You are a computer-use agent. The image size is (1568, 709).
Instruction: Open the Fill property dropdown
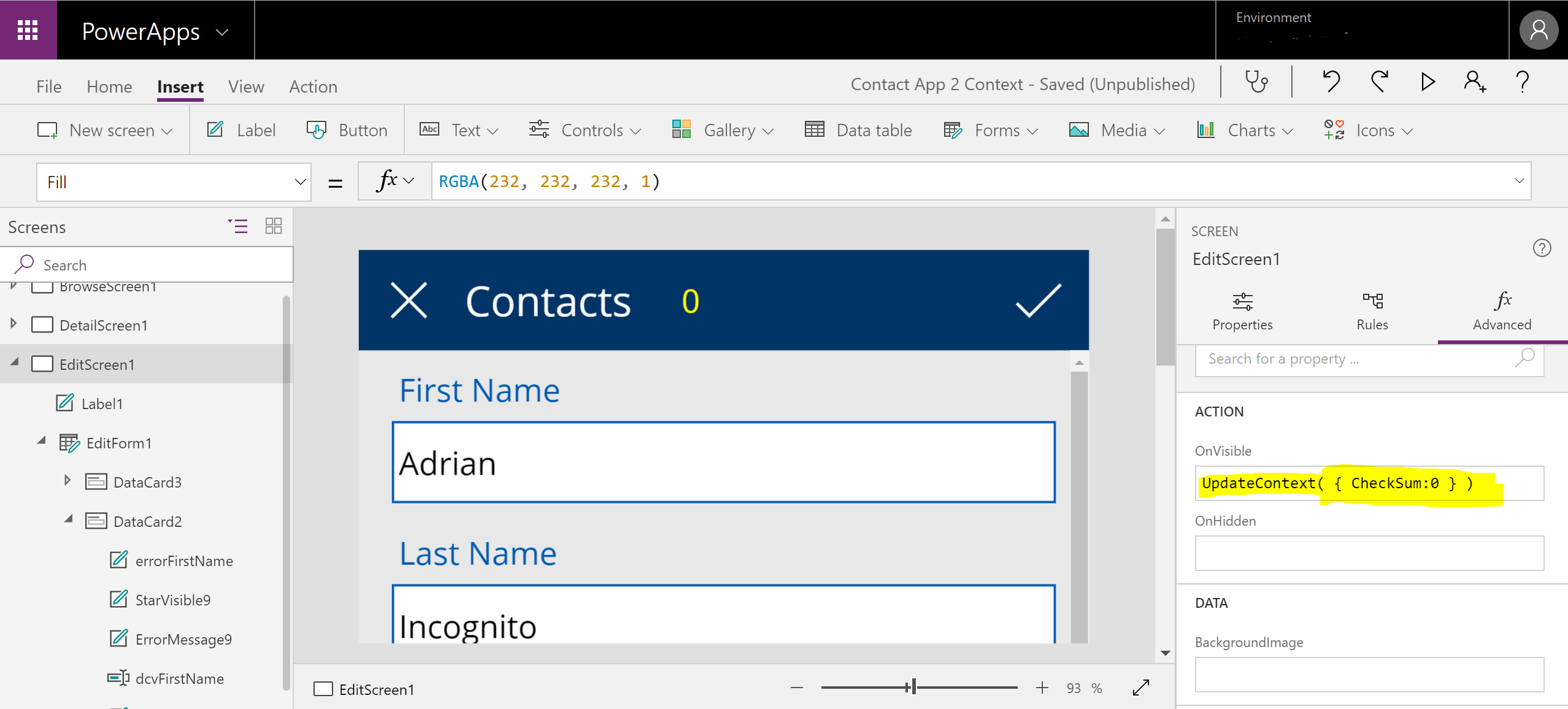point(299,182)
